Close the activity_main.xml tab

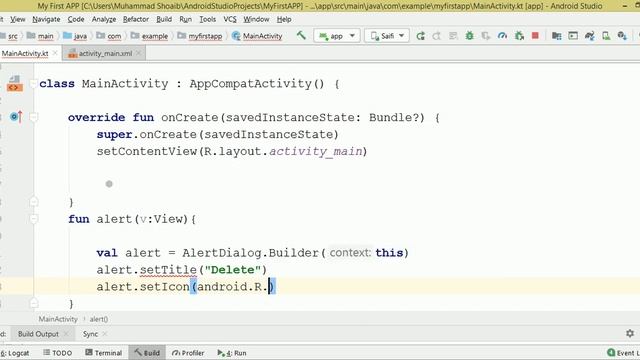click(x=139, y=53)
